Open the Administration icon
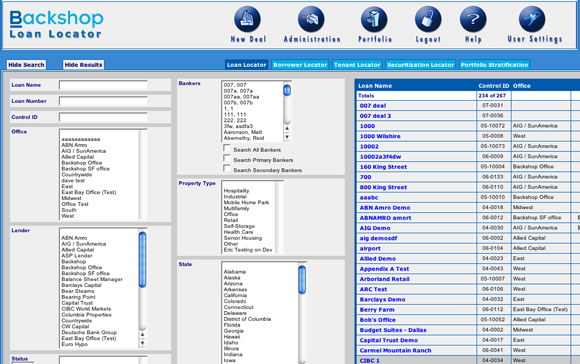 coord(311,19)
